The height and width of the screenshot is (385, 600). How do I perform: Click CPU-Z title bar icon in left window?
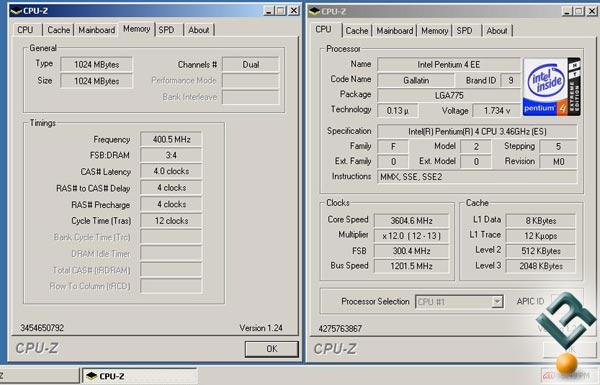[x=16, y=11]
